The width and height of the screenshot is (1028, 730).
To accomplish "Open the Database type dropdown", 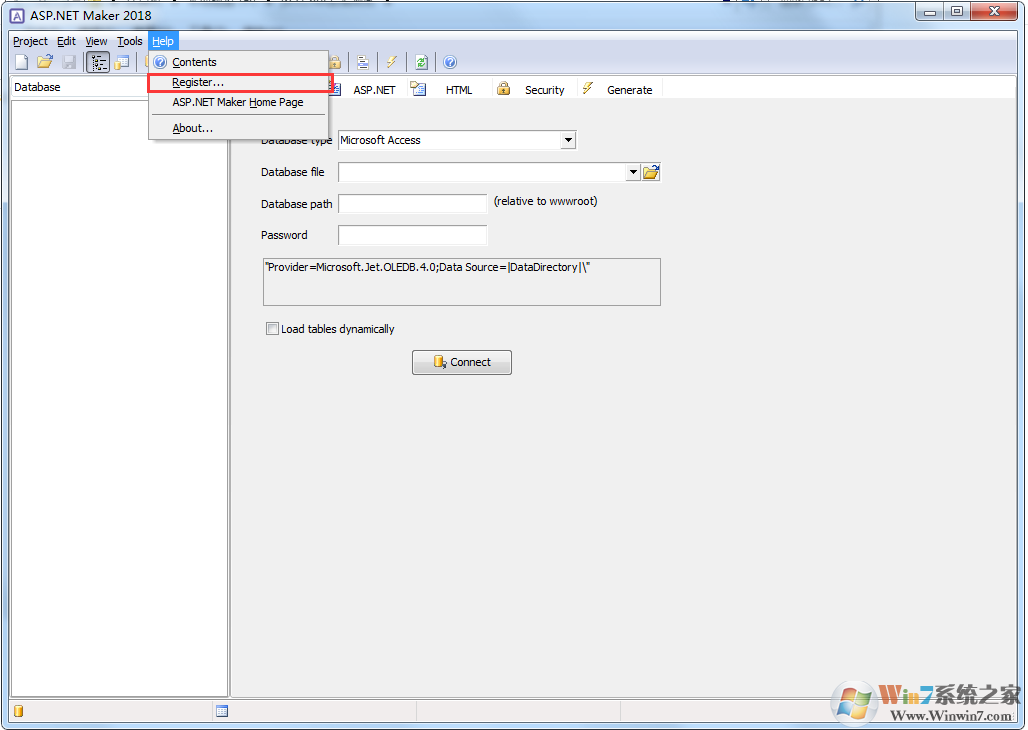I will click(x=570, y=140).
